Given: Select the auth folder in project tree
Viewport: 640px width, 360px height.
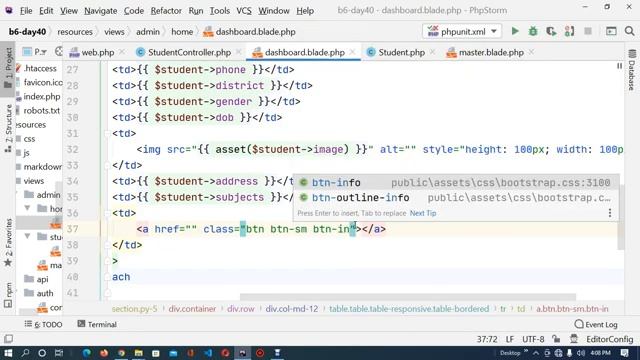Looking at the screenshot, I should click(x=39, y=293).
